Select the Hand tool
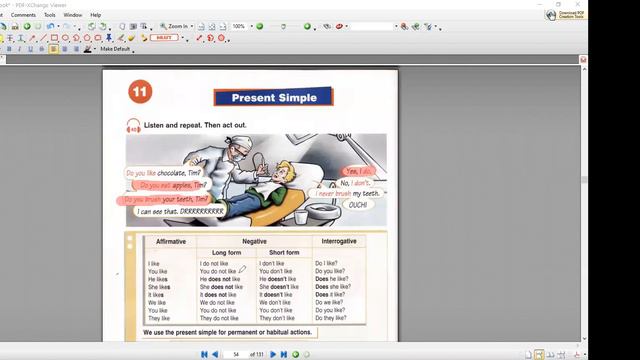The height and width of the screenshot is (360, 640). tap(122, 27)
